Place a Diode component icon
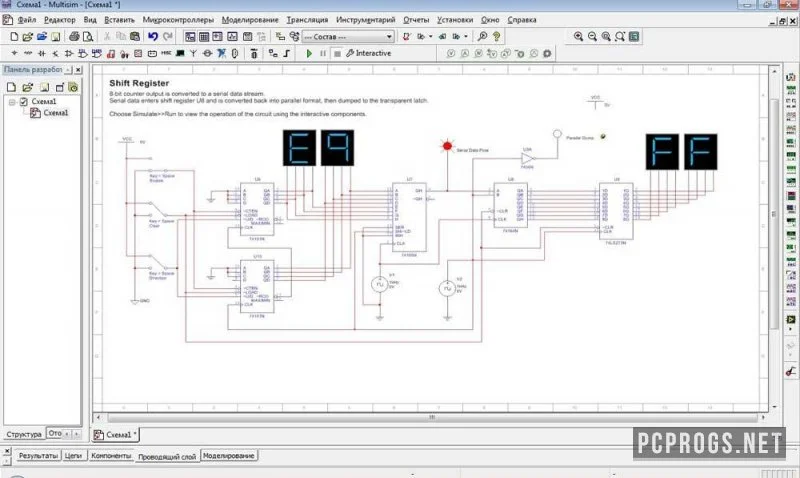The image size is (800, 478). 42,53
